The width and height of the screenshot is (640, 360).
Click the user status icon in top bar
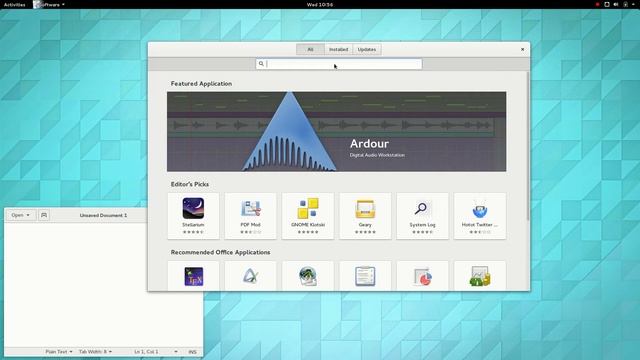coord(625,4)
